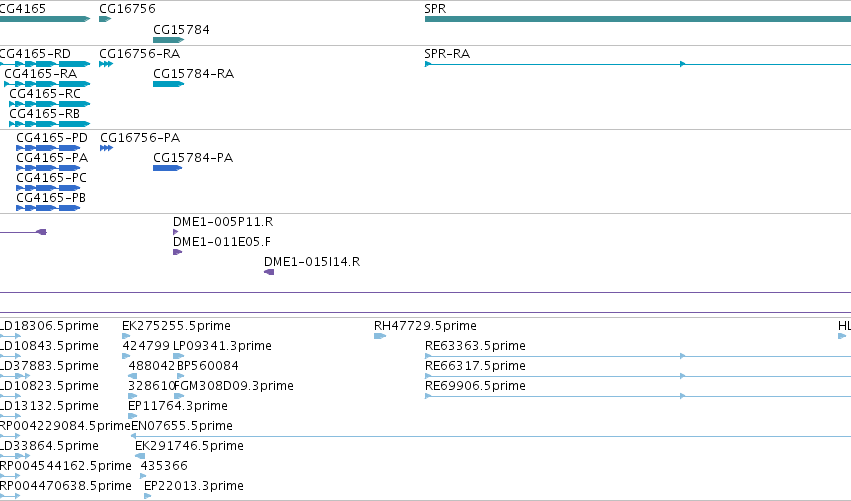The height and width of the screenshot is (501, 851).
Task: Click the DME1-005P11.R marker
Action: [x=175, y=232]
